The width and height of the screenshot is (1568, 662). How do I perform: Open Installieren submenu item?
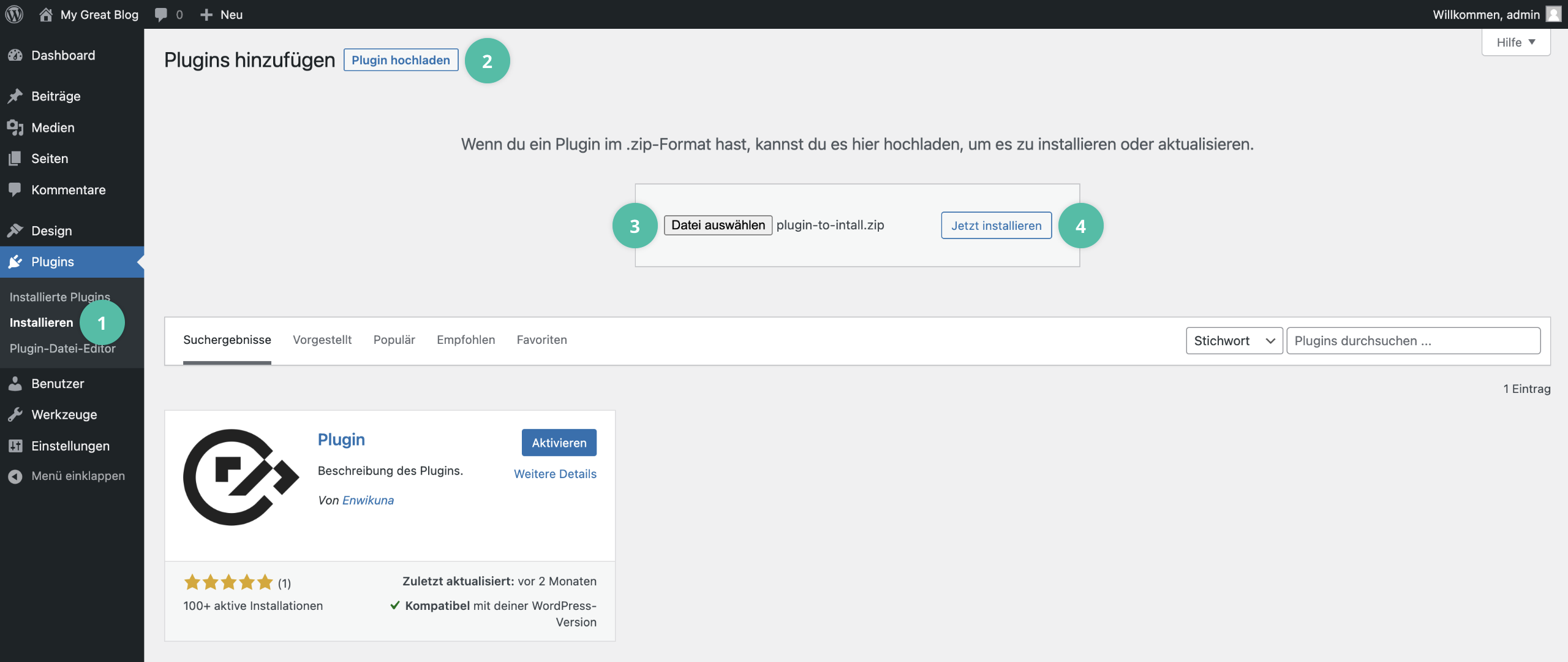[41, 322]
